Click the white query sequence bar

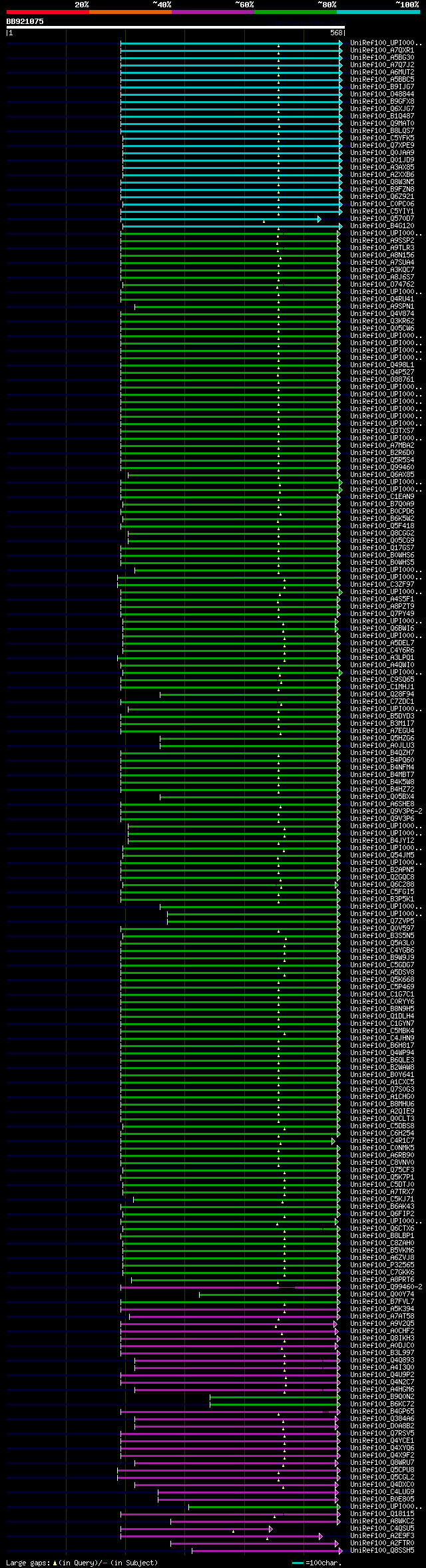click(x=175, y=27)
